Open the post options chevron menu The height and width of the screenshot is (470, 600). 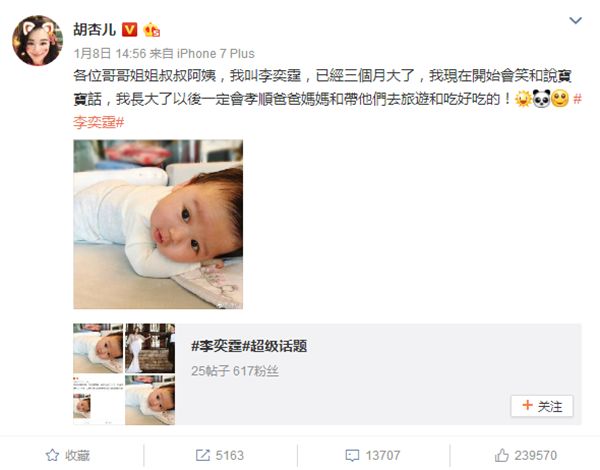(576, 20)
